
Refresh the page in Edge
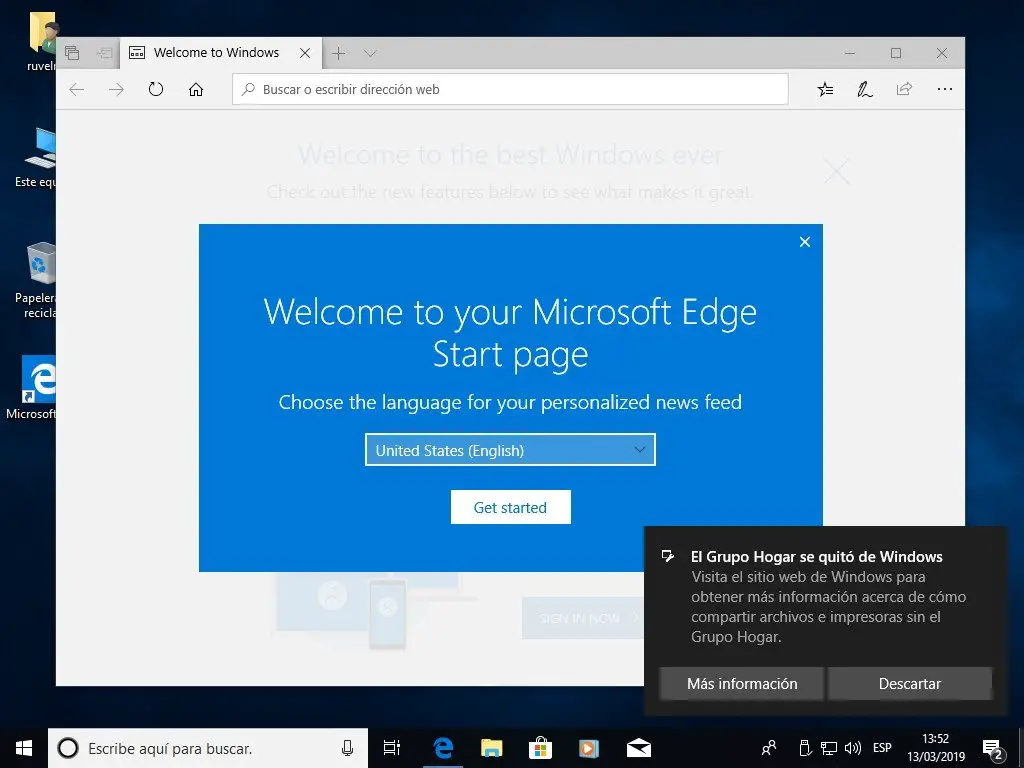coord(155,89)
